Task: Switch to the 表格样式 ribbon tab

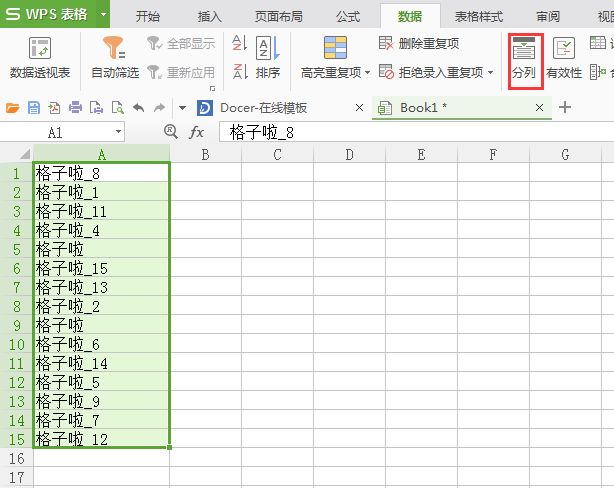Action: [479, 16]
